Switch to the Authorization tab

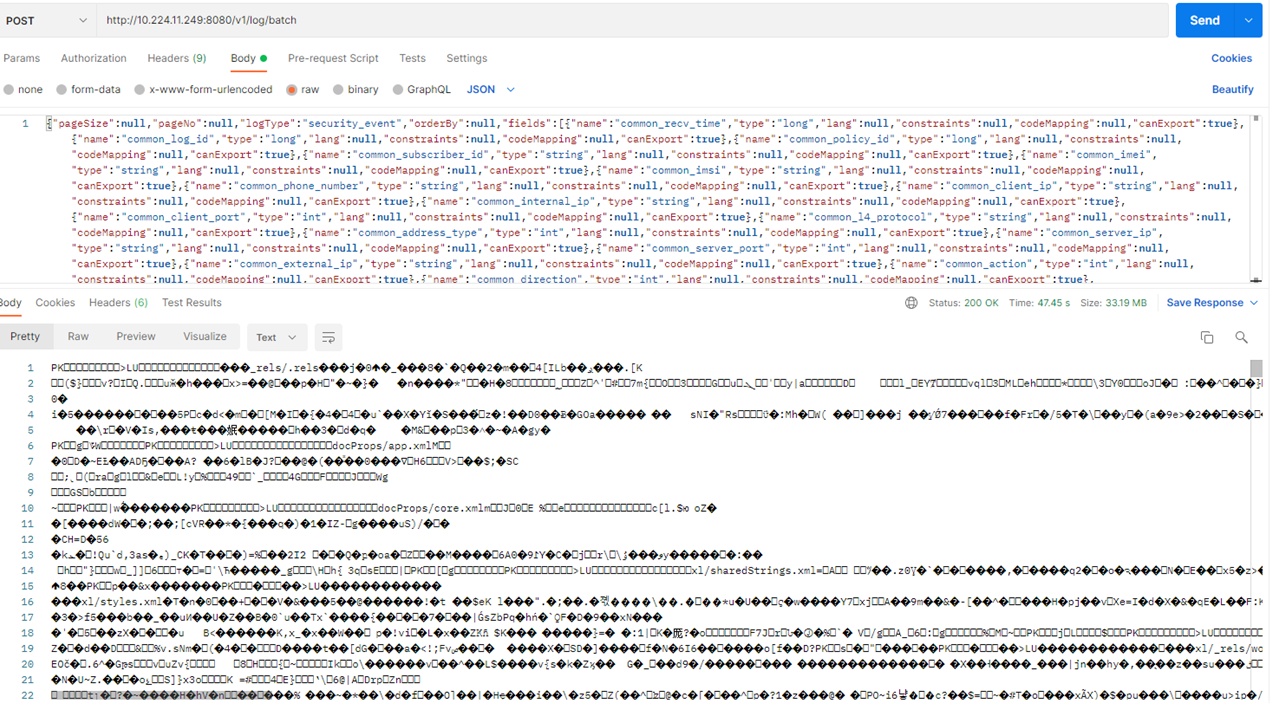tap(93, 59)
